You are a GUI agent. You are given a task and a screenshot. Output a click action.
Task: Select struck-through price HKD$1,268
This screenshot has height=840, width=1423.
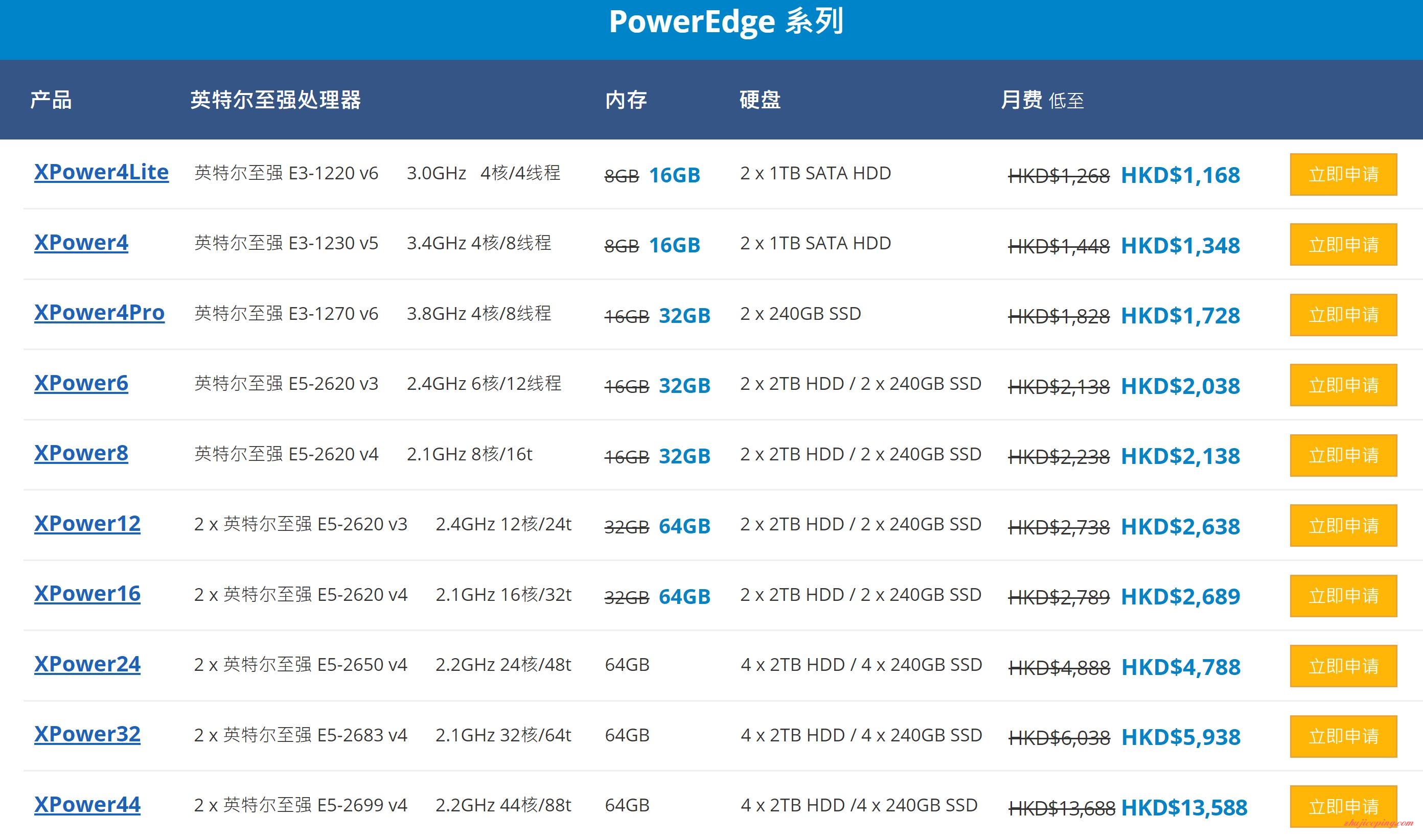[x=1059, y=176]
